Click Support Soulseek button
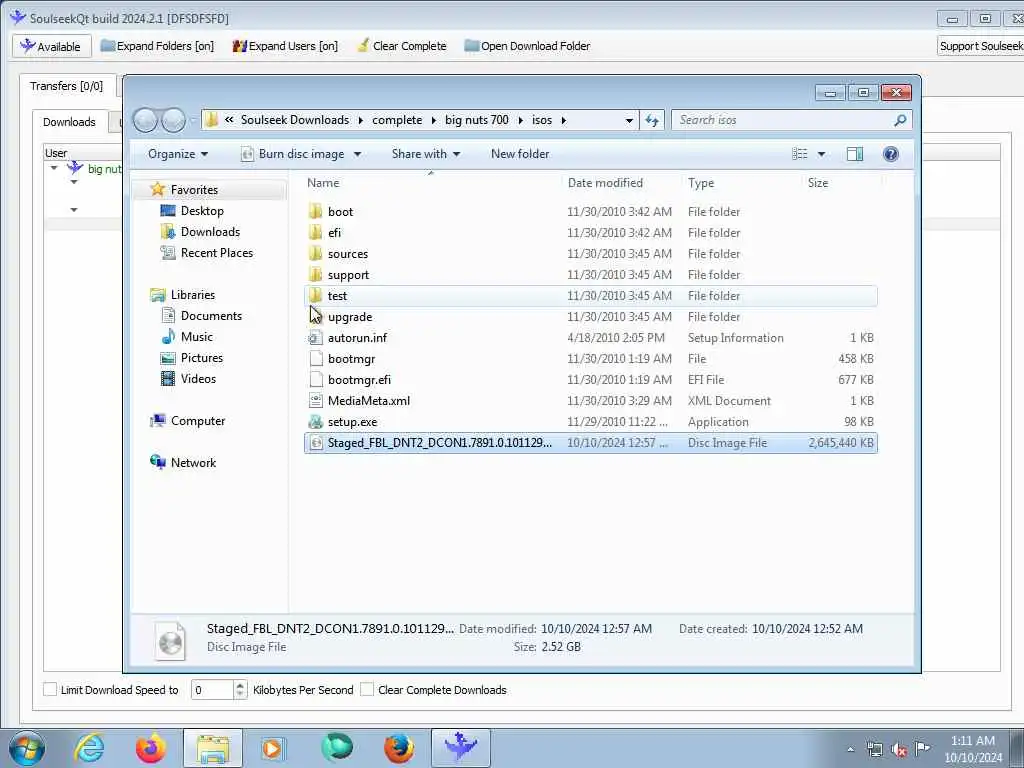The image size is (1024, 768). [x=980, y=46]
